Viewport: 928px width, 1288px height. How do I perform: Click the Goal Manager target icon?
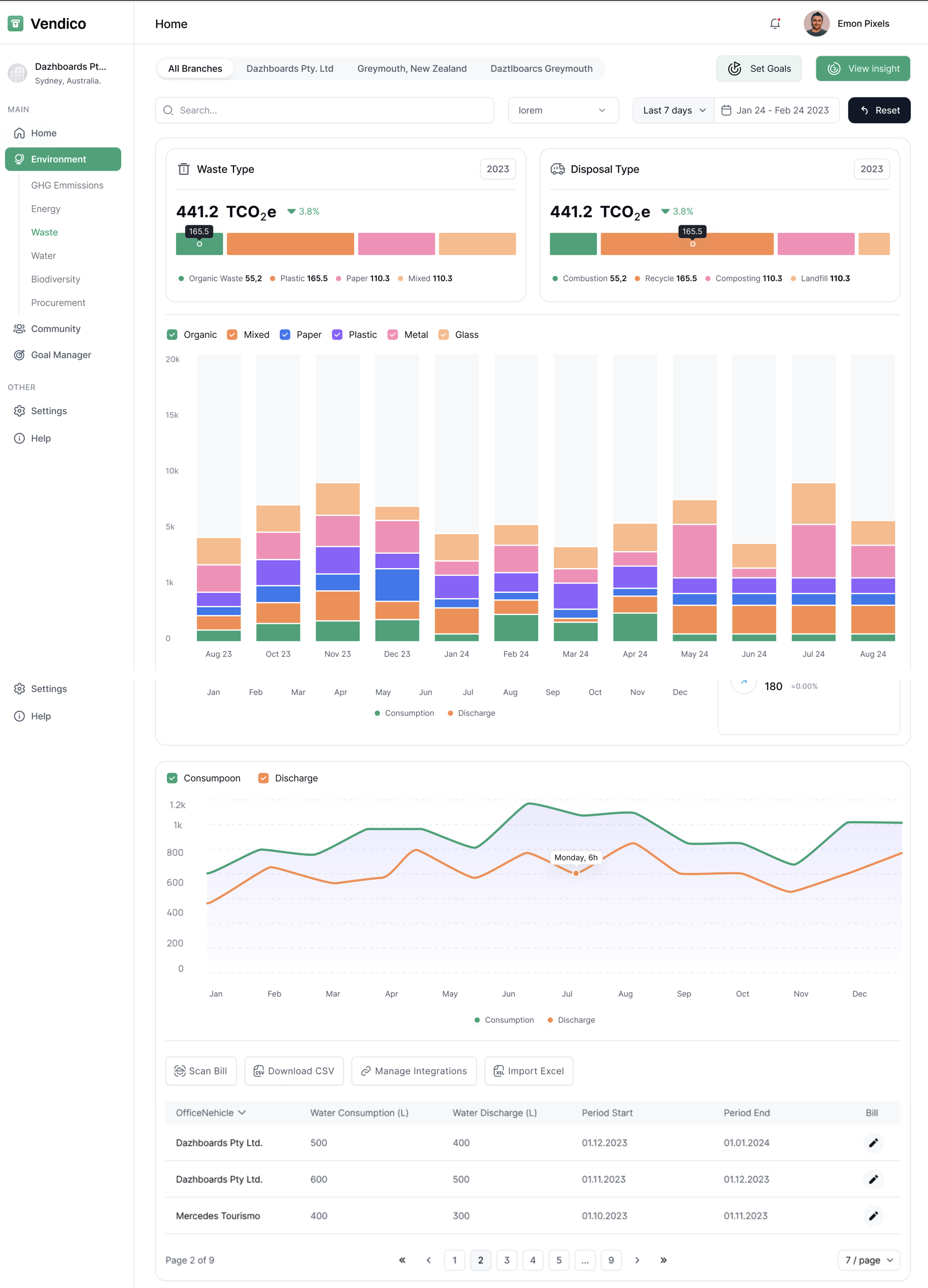coord(19,355)
